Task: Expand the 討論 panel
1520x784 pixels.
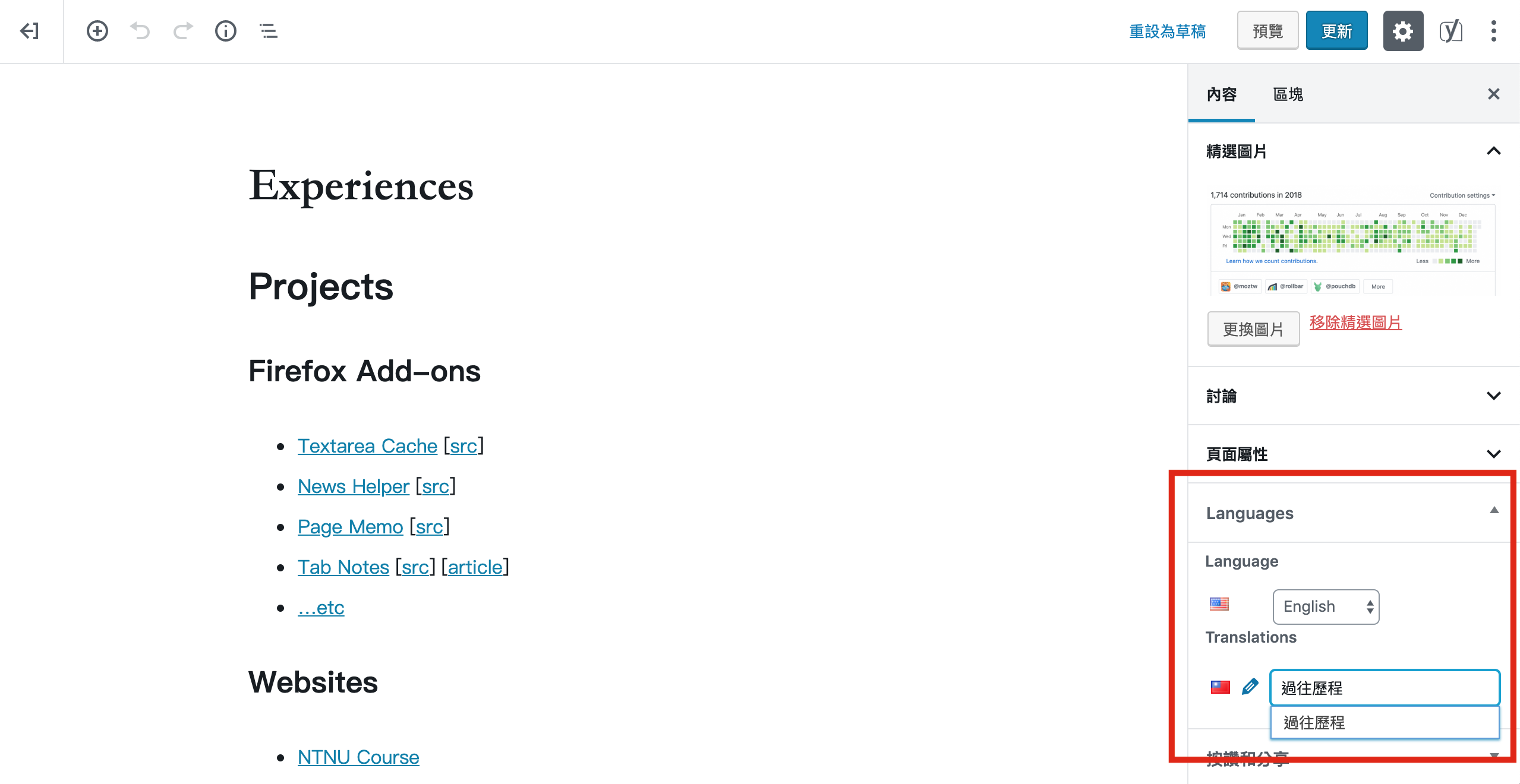Action: click(1494, 396)
